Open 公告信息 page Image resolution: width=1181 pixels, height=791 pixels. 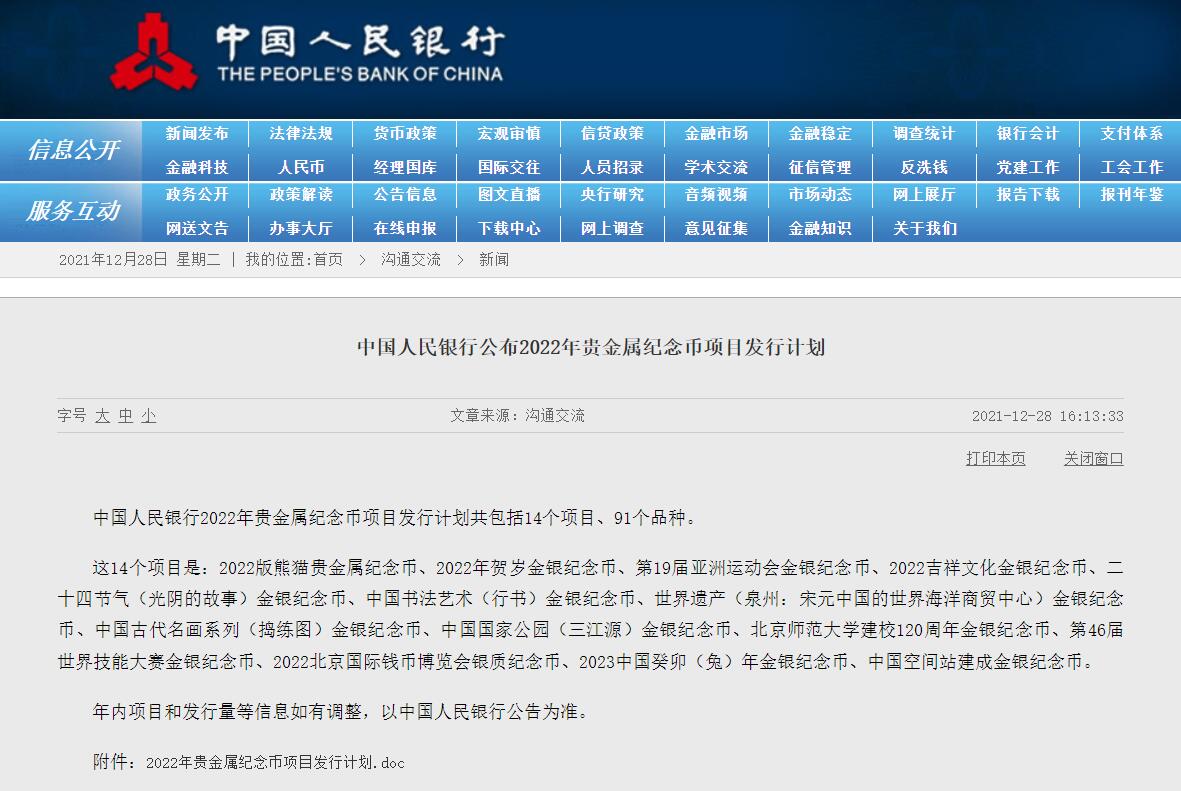(x=404, y=194)
